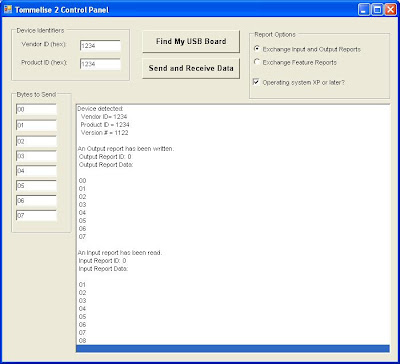Screen dimensions: 400x364
Task: Click the Product ID hex input field
Action: 100,64
